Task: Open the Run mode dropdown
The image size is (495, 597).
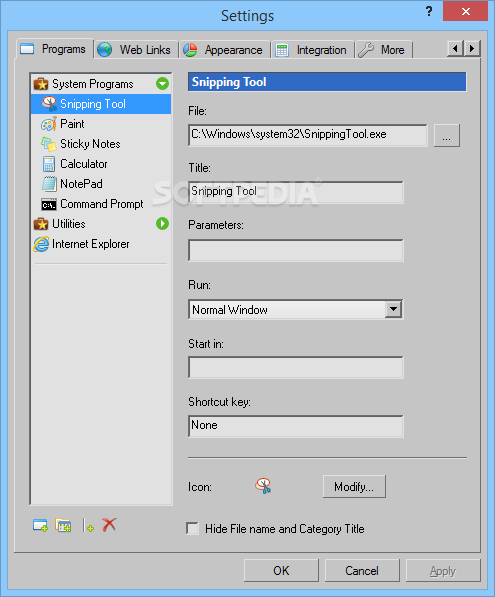Action: tap(393, 309)
